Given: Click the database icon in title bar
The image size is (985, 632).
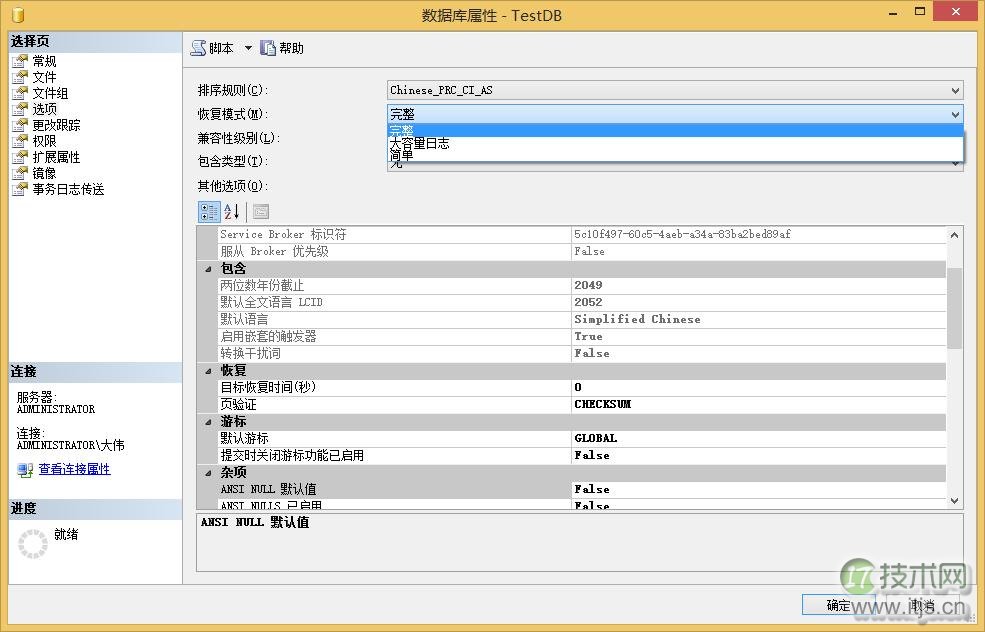Looking at the screenshot, I should click(x=18, y=14).
